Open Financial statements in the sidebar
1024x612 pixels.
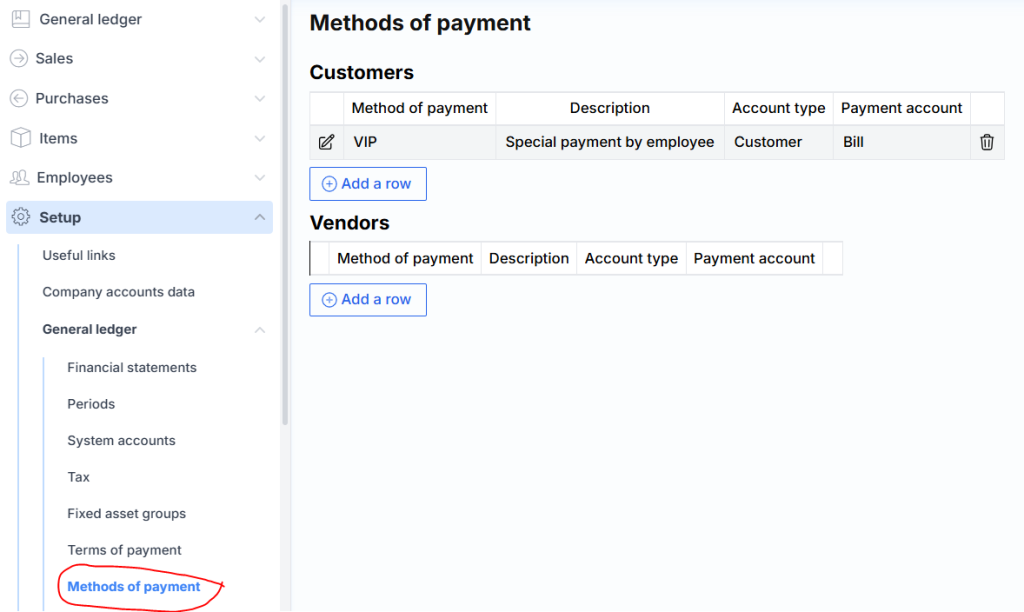[132, 367]
